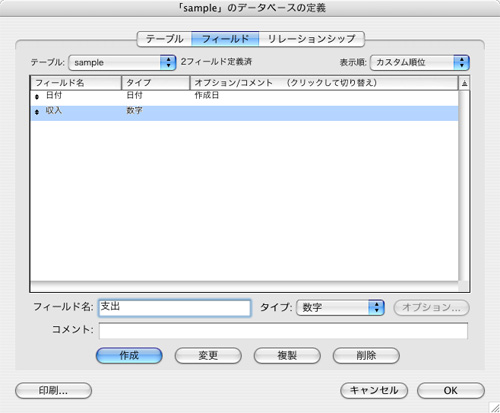Click the コメント comment input field
Viewport: 500px width, 413px height.
(x=283, y=331)
